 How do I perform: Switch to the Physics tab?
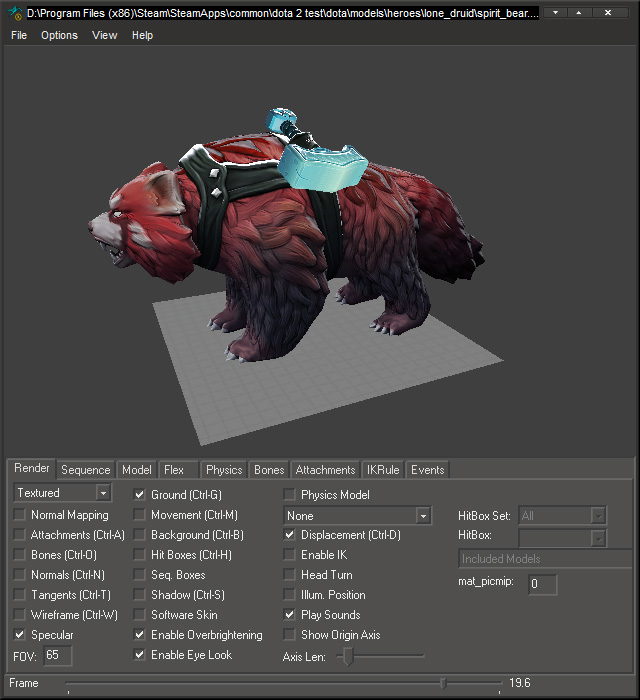click(224, 470)
